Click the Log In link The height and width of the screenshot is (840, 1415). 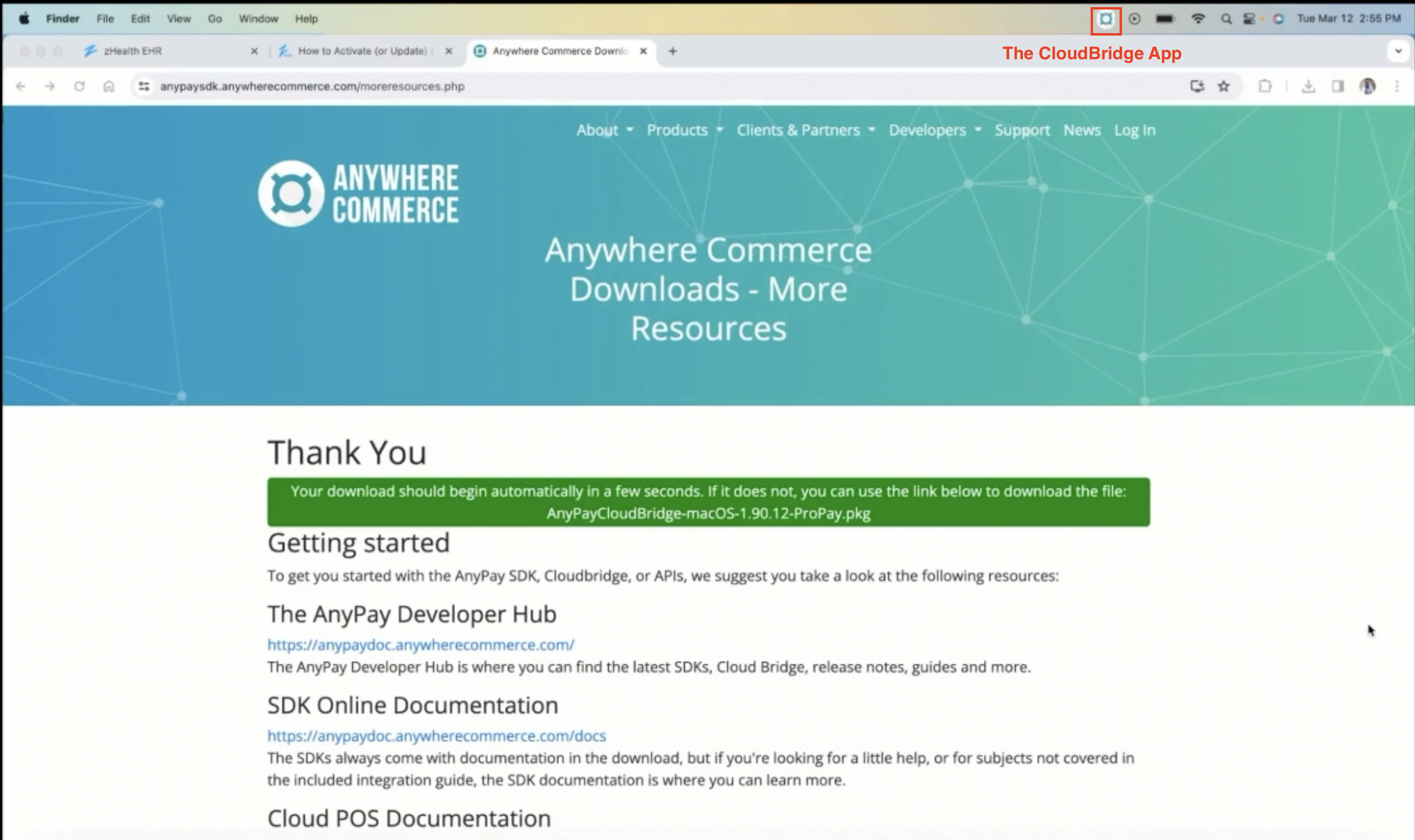[1135, 130]
